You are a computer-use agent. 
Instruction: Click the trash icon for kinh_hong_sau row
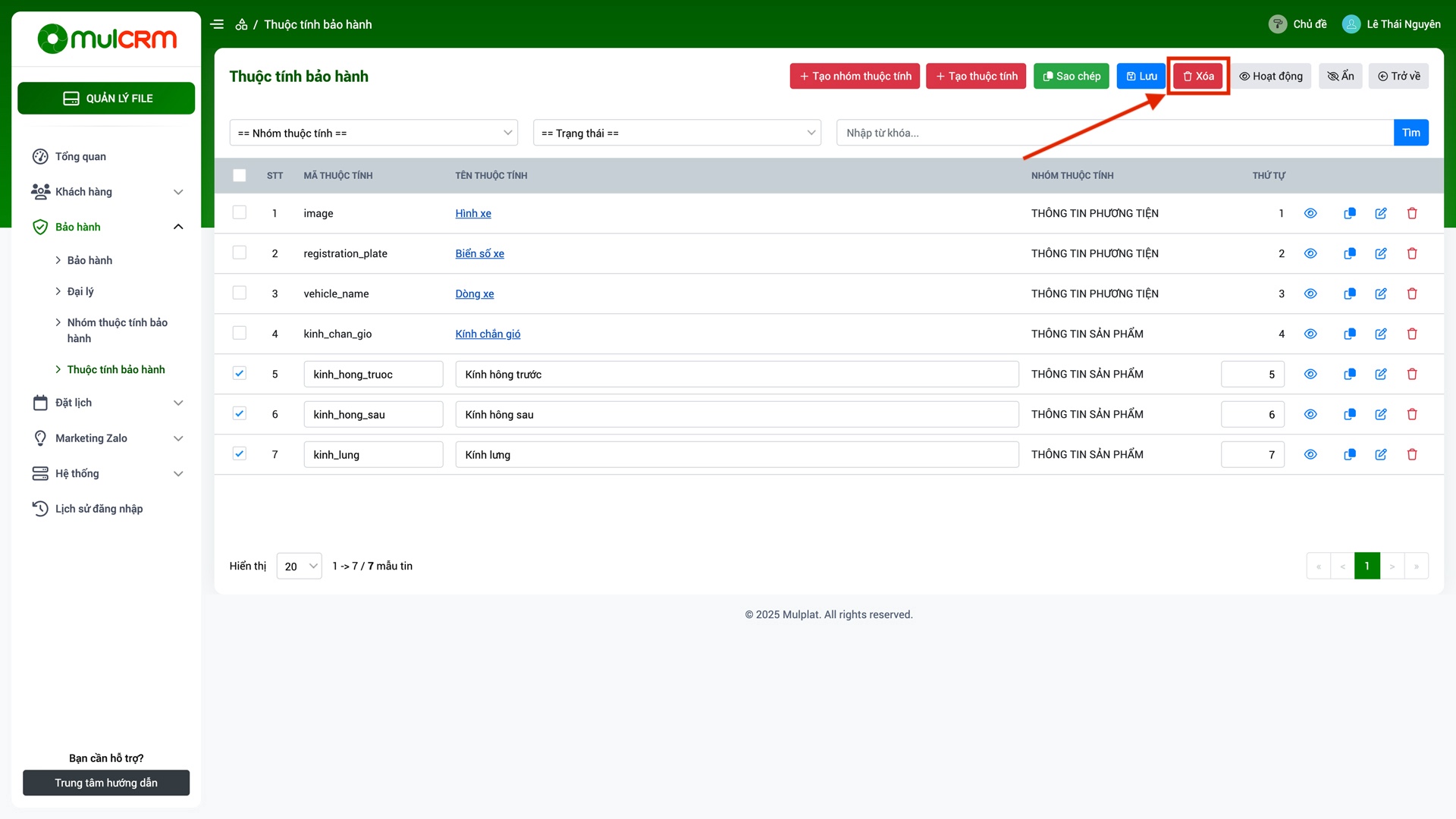coord(1411,414)
